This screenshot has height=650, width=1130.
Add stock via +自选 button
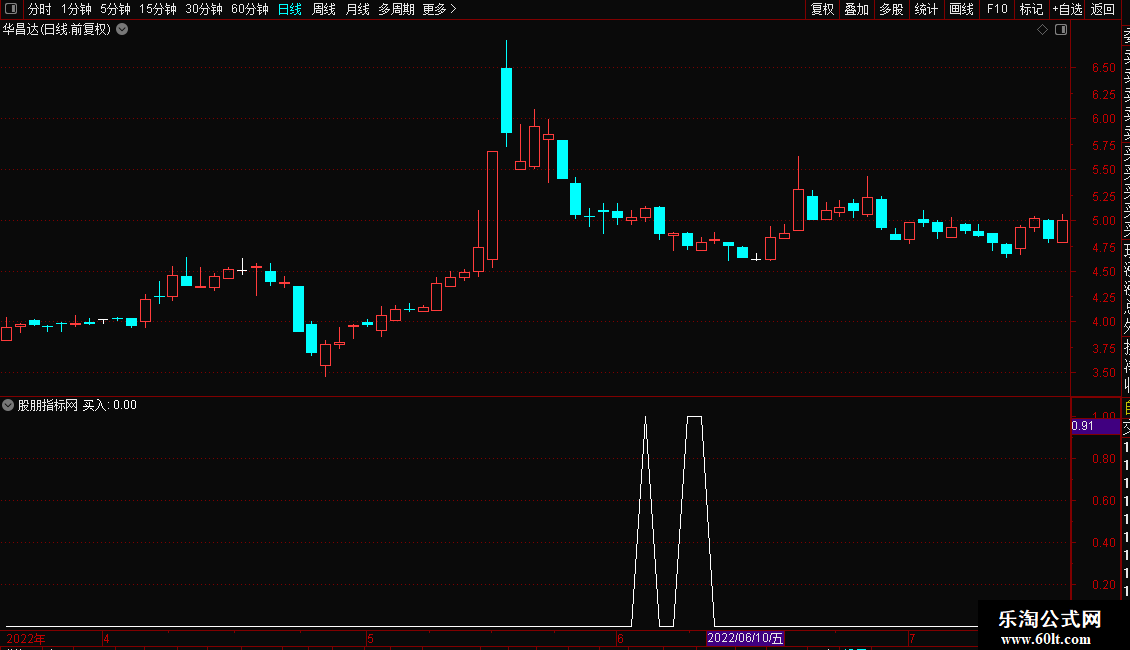[x=1067, y=9]
